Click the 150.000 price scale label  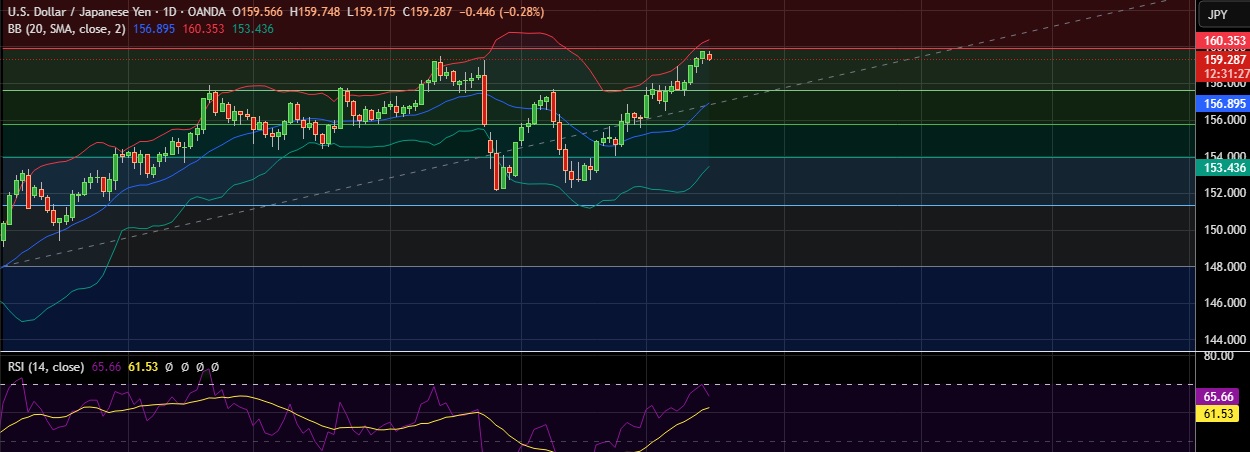point(1224,230)
